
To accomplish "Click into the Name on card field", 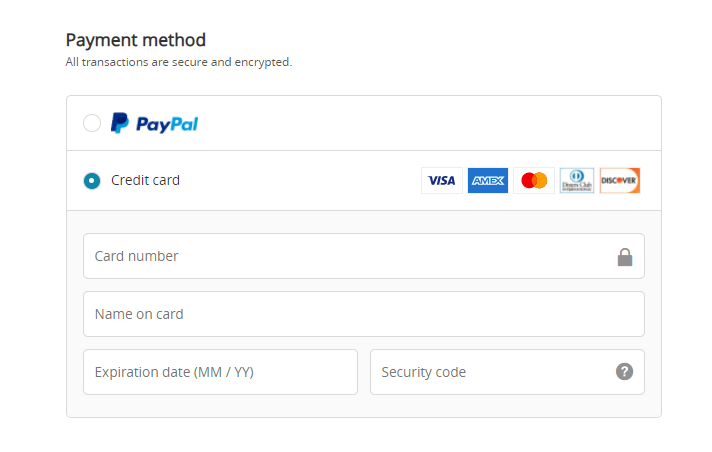I will click(x=363, y=314).
